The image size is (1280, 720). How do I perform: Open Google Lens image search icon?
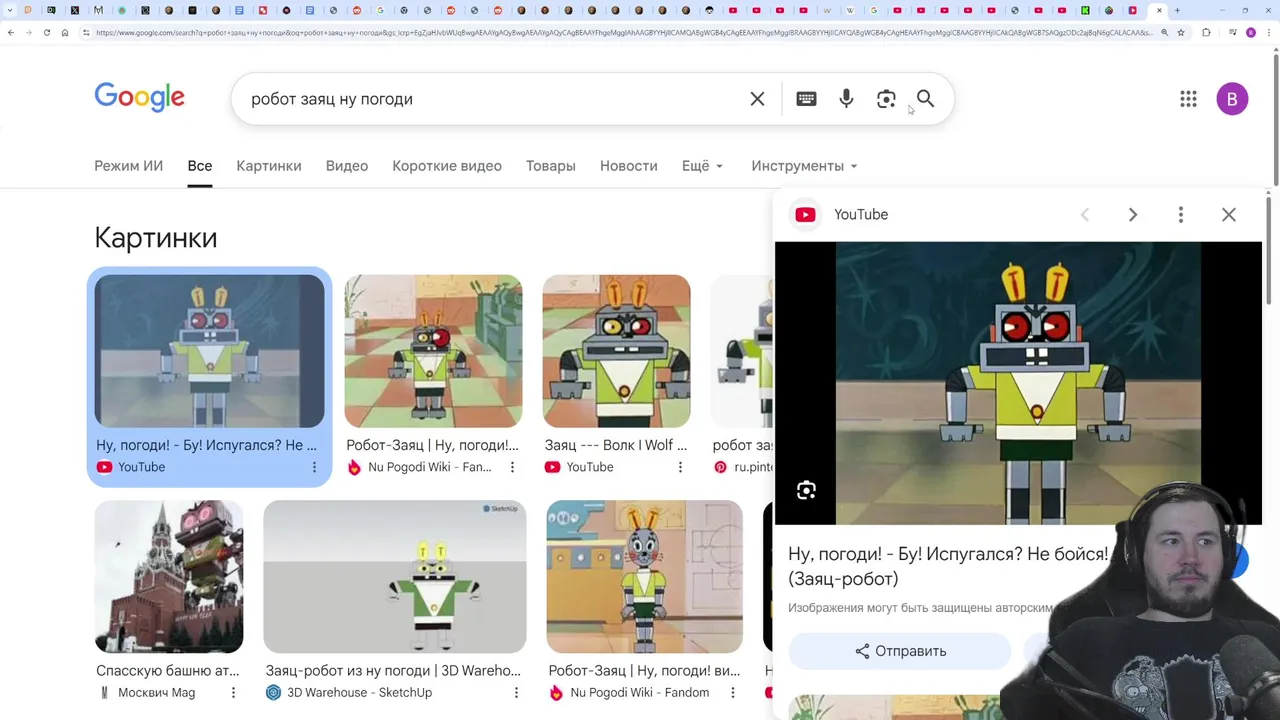[886, 99]
